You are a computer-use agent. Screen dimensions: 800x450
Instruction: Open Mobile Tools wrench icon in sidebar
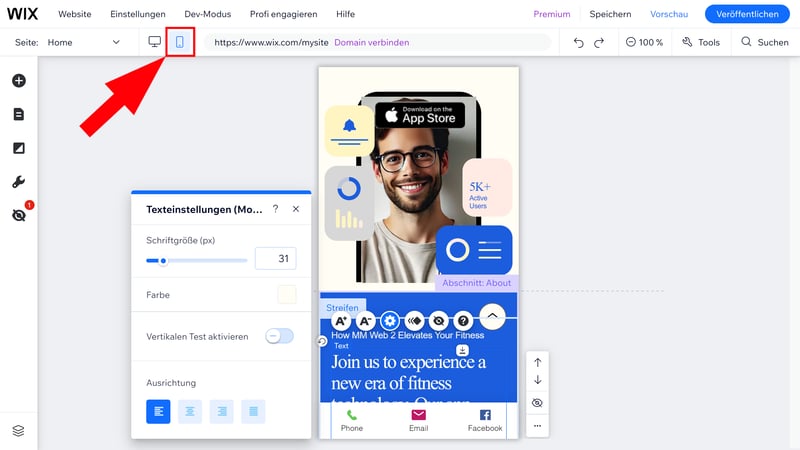pyautogui.click(x=19, y=182)
